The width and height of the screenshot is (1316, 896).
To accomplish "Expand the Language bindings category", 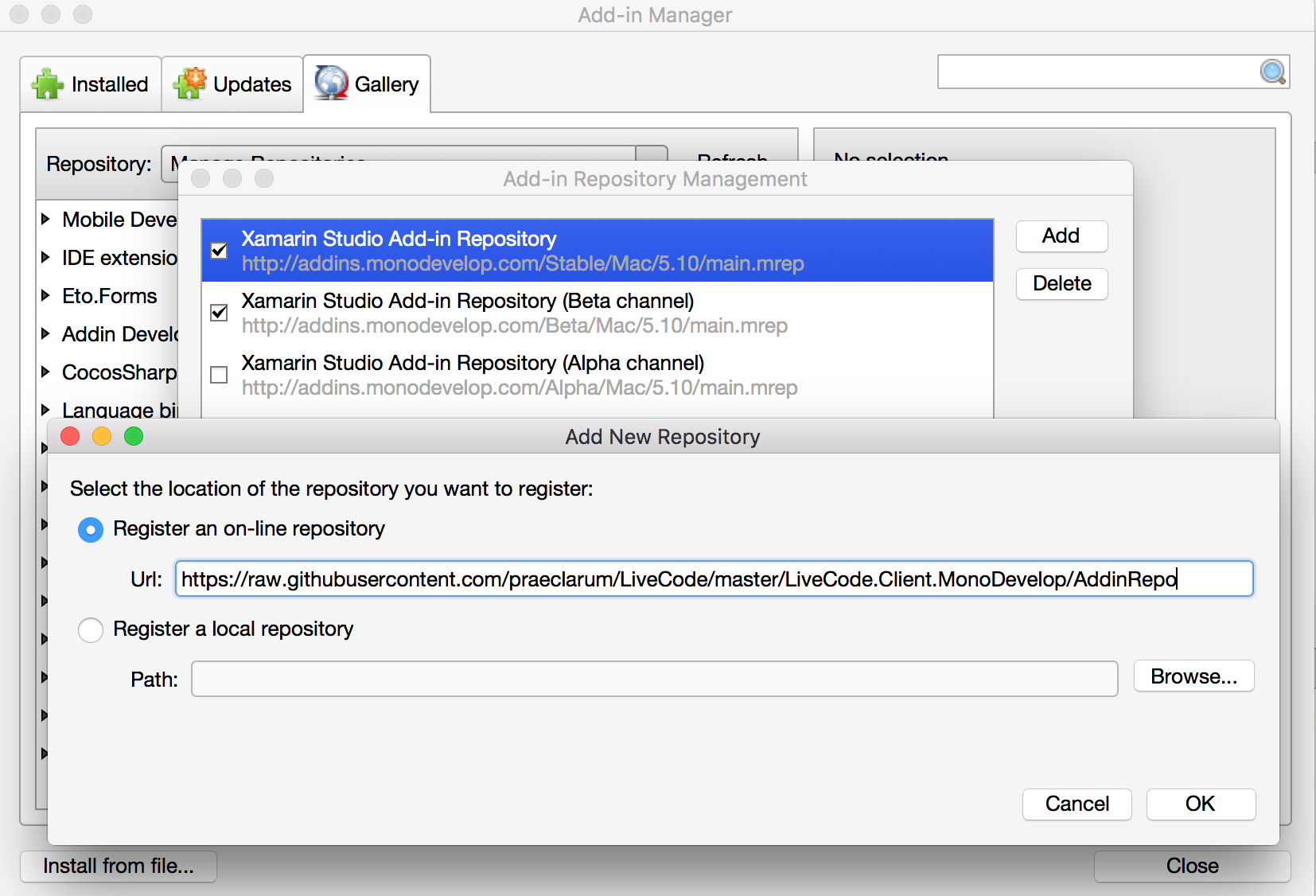I will 45,410.
